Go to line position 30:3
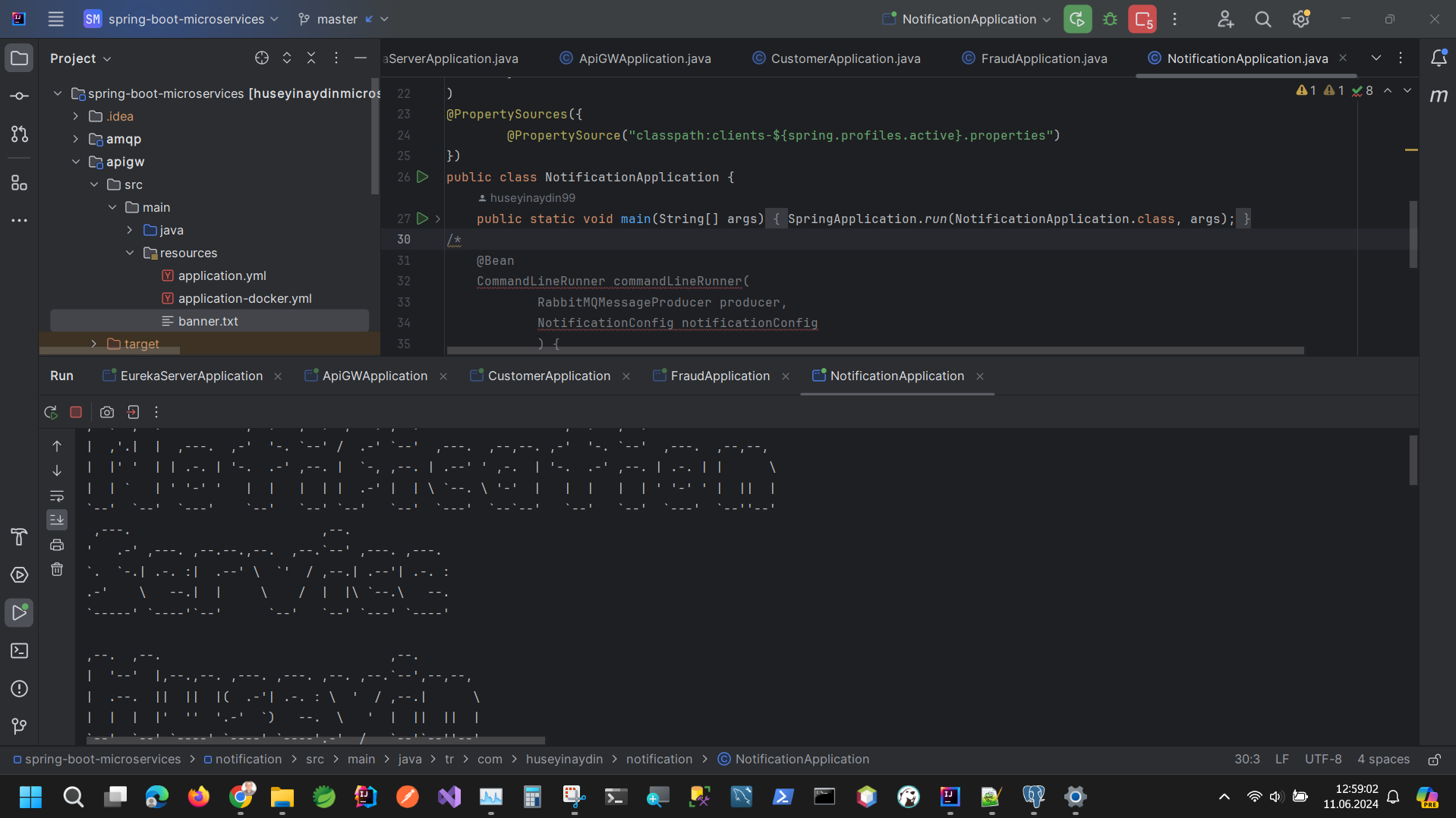Viewport: 1456px width, 818px height. coord(1246,760)
